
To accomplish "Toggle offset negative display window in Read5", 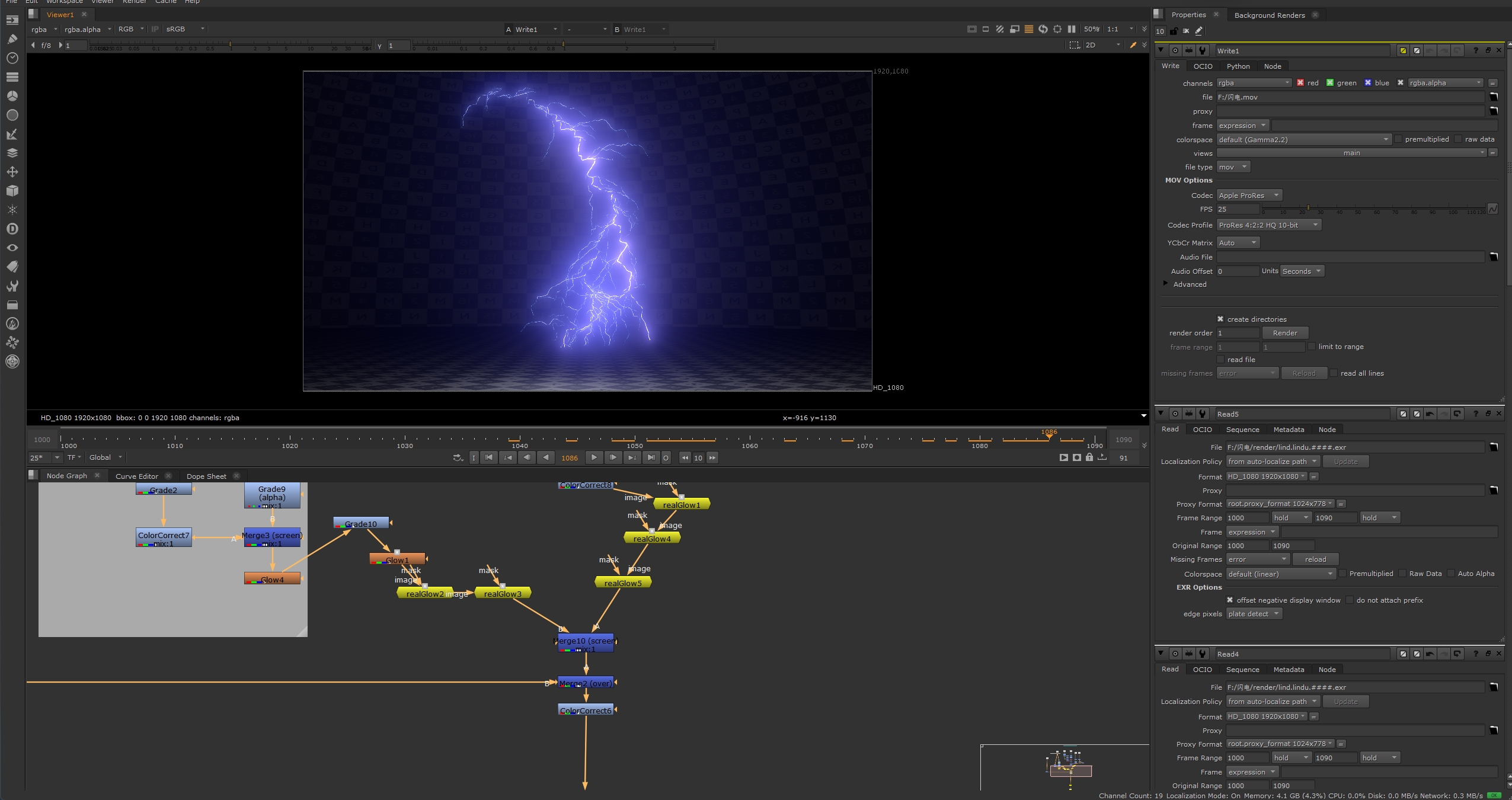I will (x=1230, y=600).
